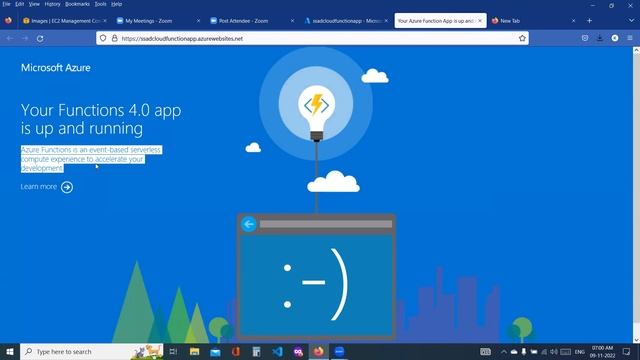Bookmark this page with the star
The width and height of the screenshot is (640, 360).
(522, 38)
